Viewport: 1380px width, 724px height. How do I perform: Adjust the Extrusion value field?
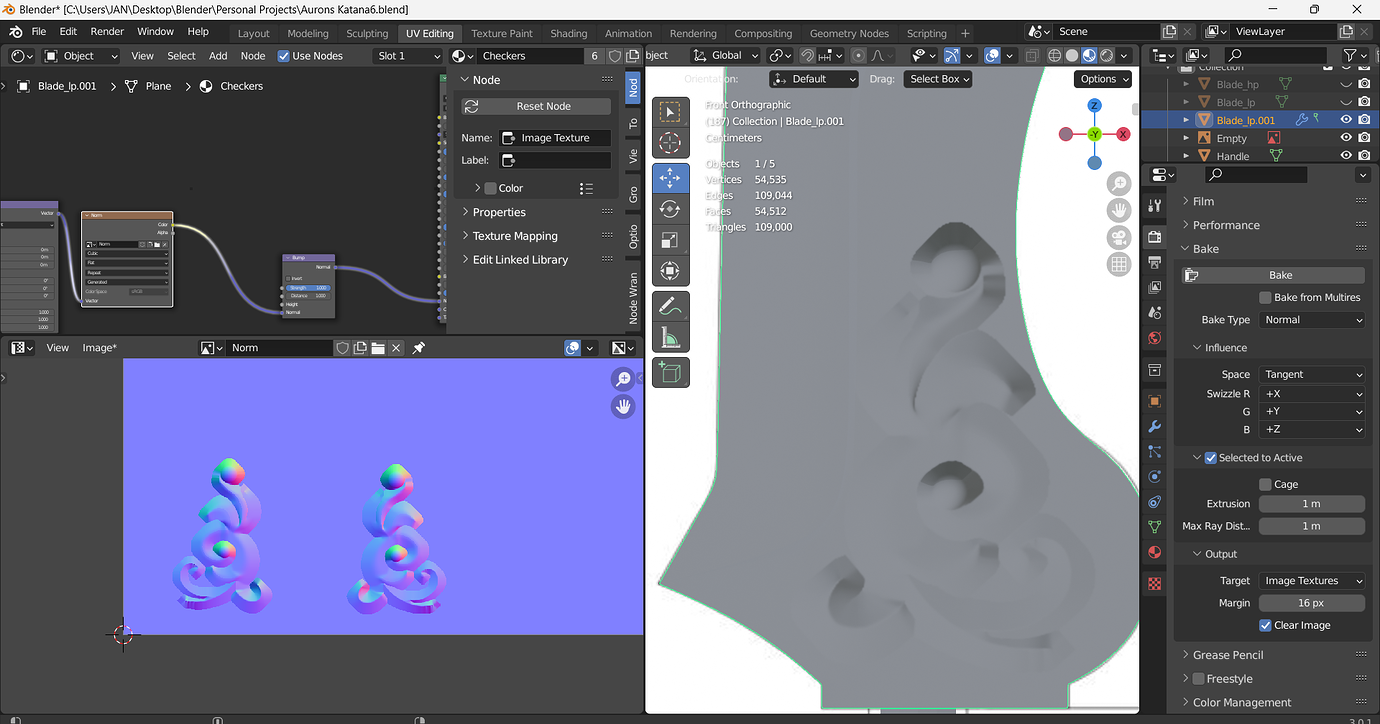(1312, 504)
